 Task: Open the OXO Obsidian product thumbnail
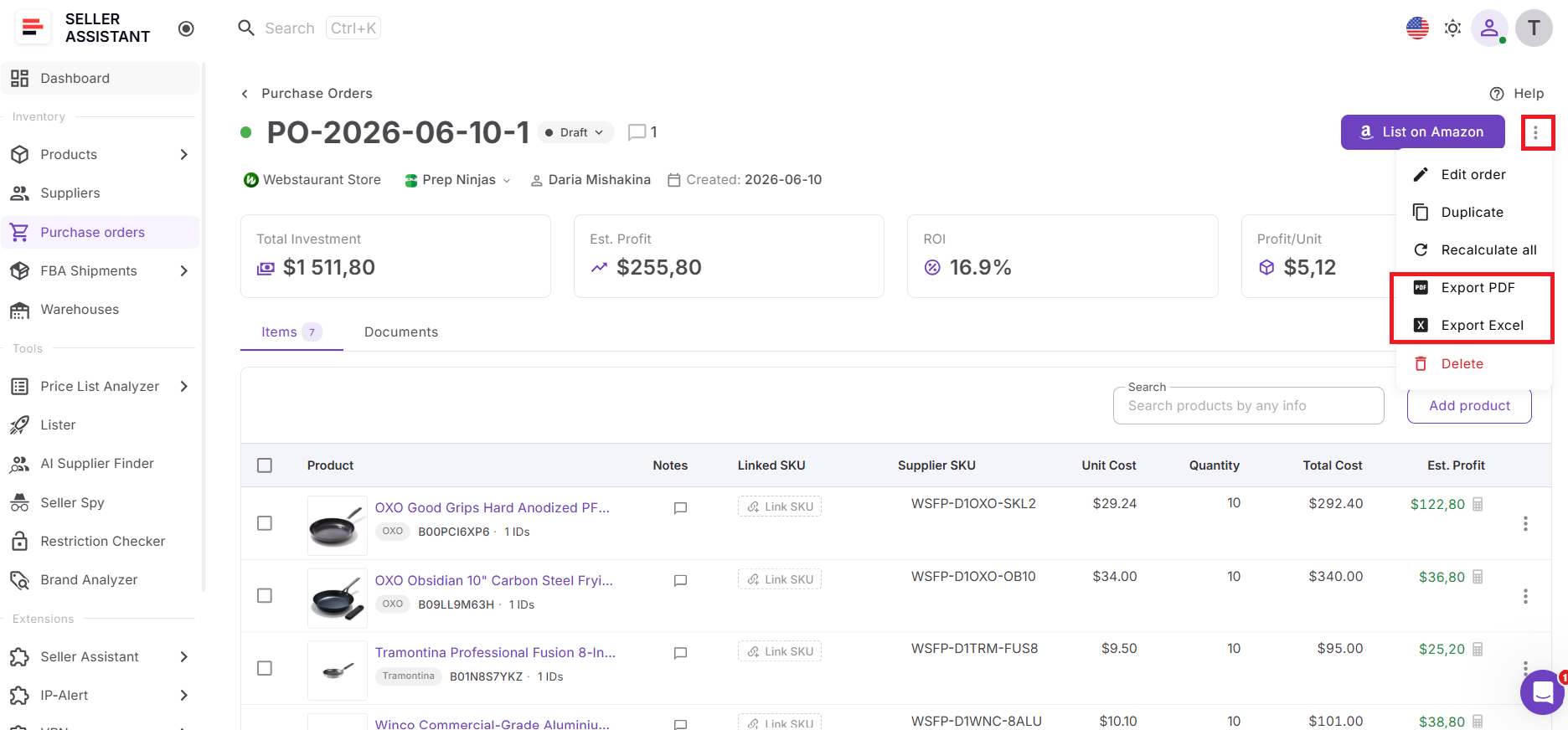(x=338, y=598)
